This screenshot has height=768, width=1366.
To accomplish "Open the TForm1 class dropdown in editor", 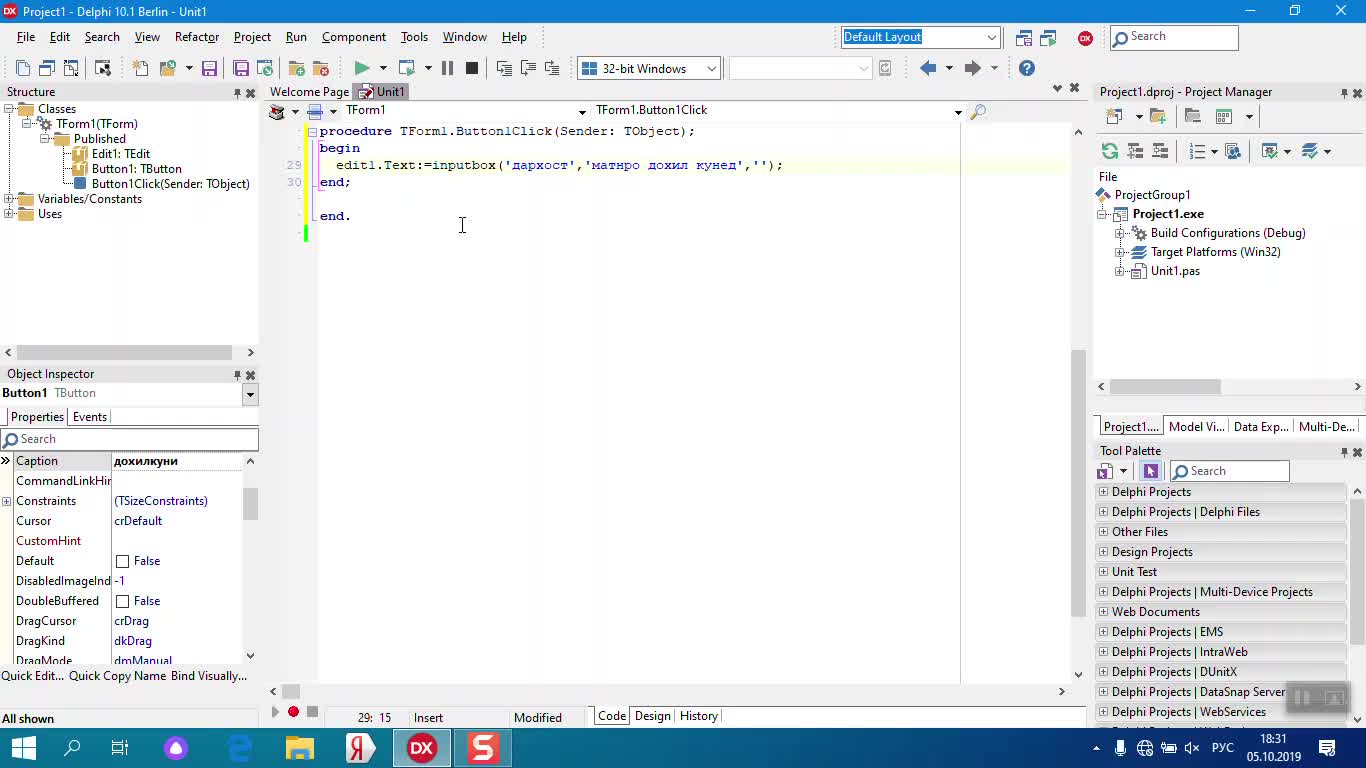I will tap(582, 111).
